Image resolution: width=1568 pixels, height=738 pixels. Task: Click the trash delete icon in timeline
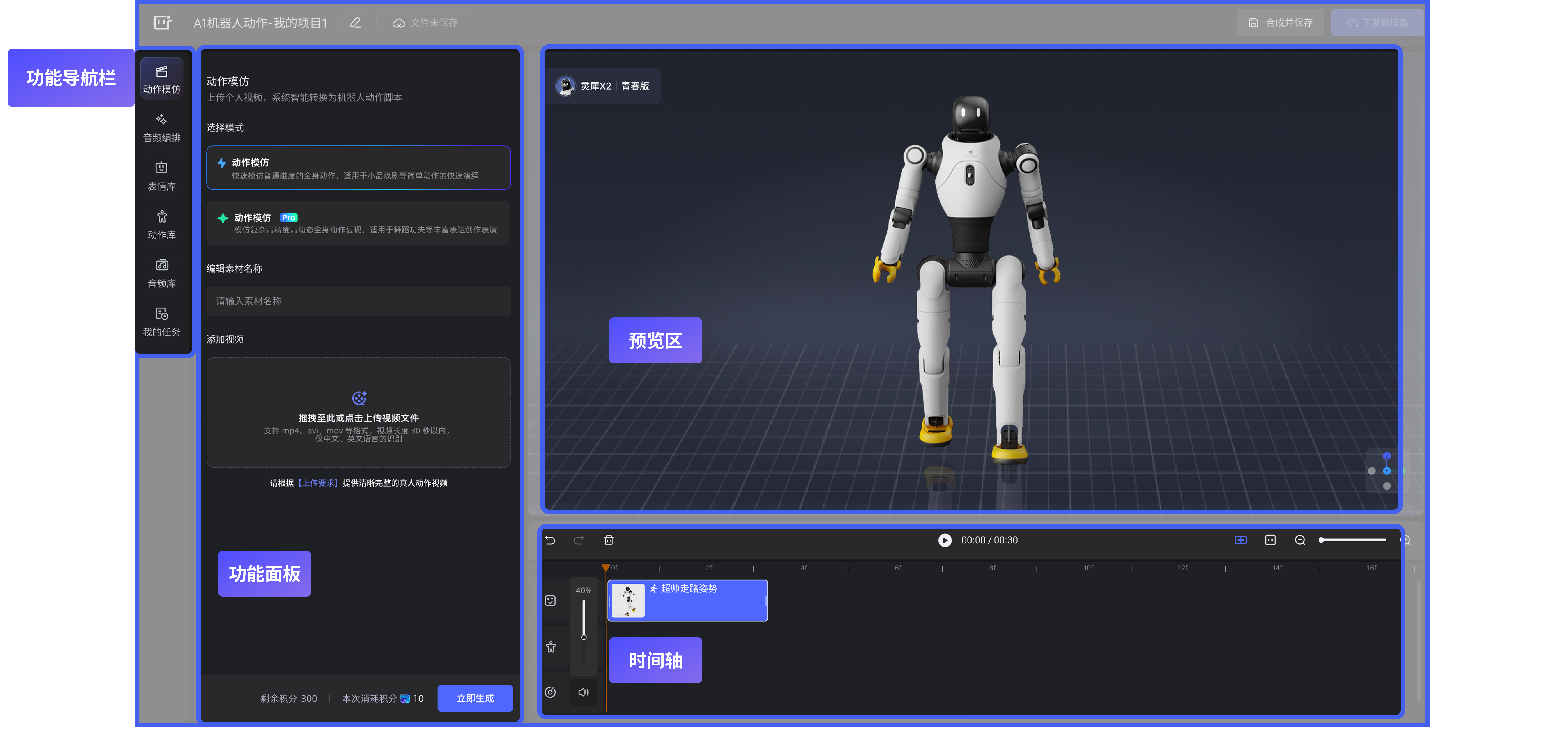[609, 540]
